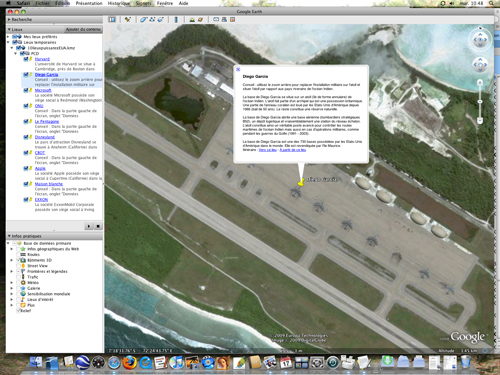Collapse Base de données primaire tree
500x375 pixels.
pyautogui.click(x=9, y=243)
